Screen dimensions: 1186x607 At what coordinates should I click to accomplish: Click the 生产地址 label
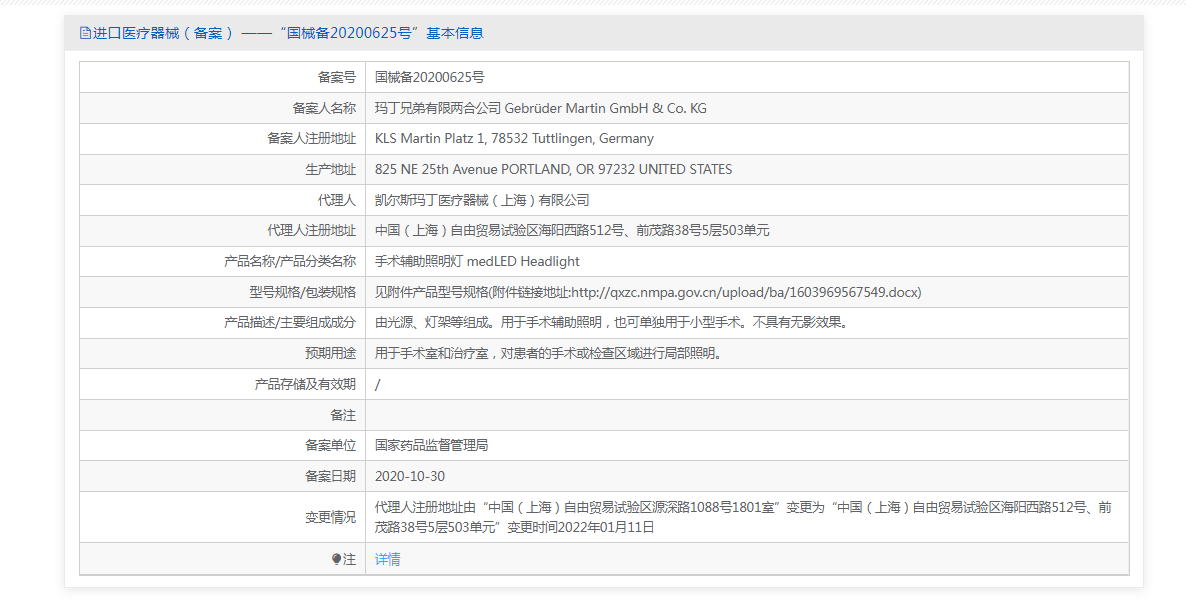(330, 169)
